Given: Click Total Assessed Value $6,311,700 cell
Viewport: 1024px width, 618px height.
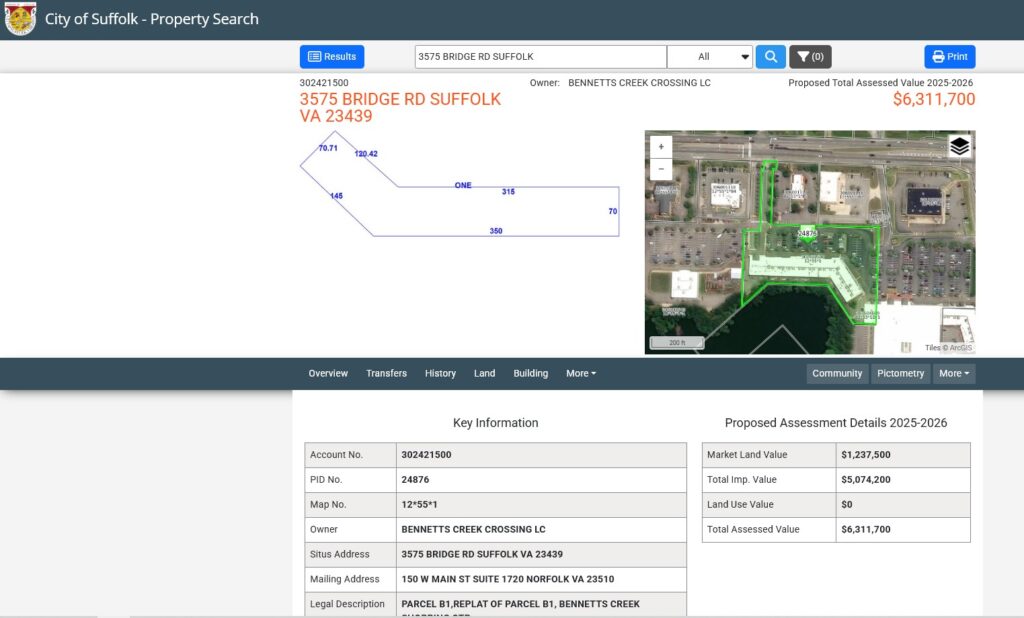Looking at the screenshot, I should [x=903, y=529].
